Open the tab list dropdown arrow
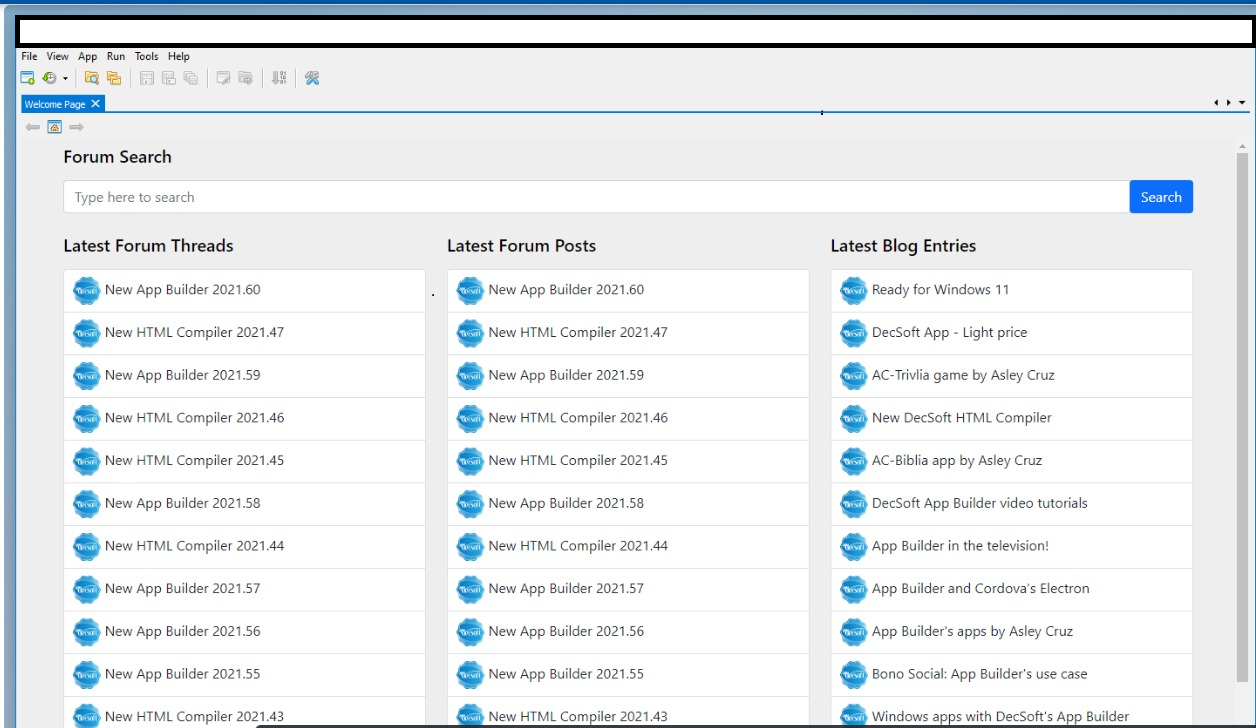 point(1242,103)
